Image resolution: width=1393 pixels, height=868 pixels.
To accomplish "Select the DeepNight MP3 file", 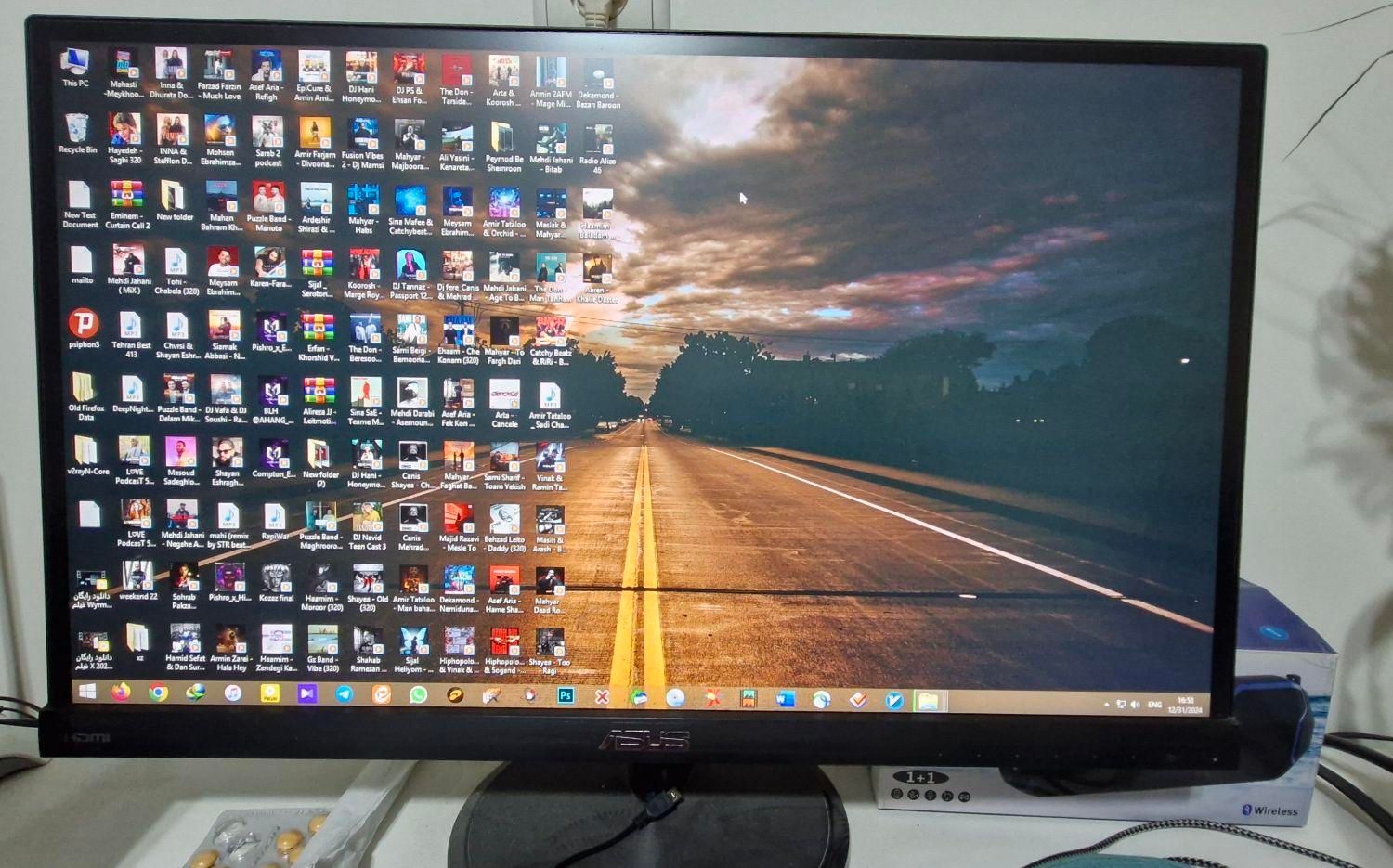I will [133, 395].
